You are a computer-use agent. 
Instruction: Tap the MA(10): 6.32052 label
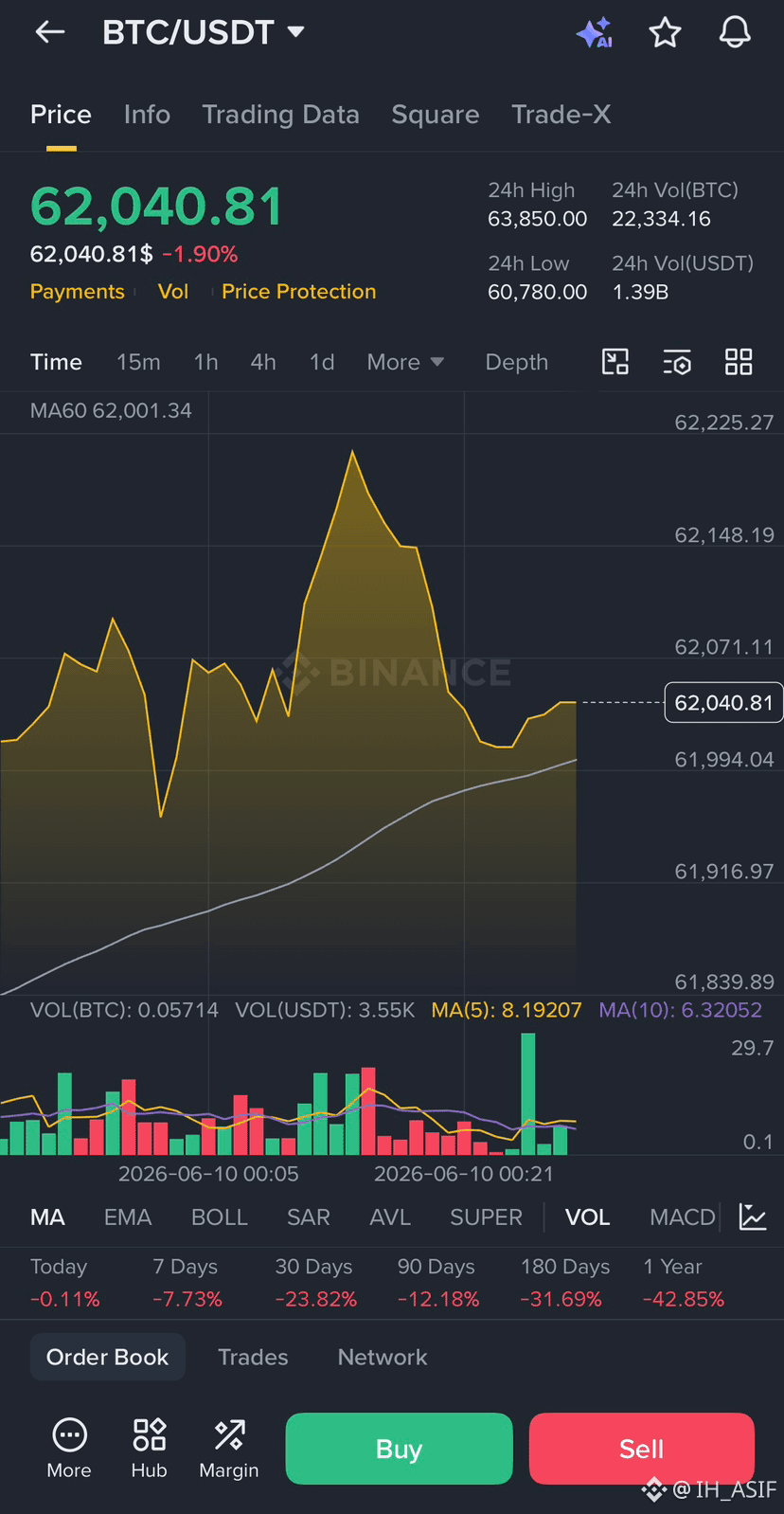point(681,1010)
